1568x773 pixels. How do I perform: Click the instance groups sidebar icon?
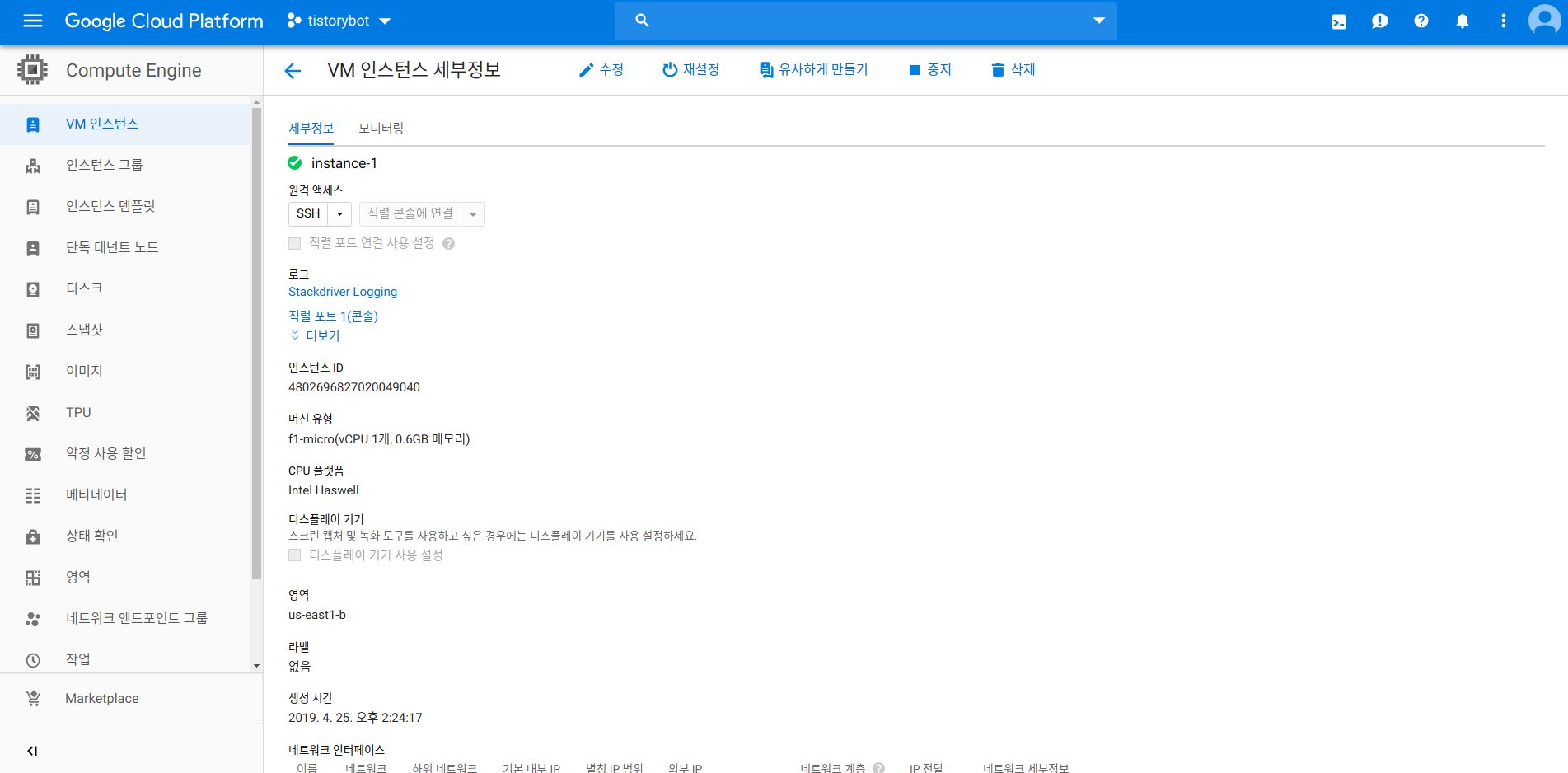(33, 166)
